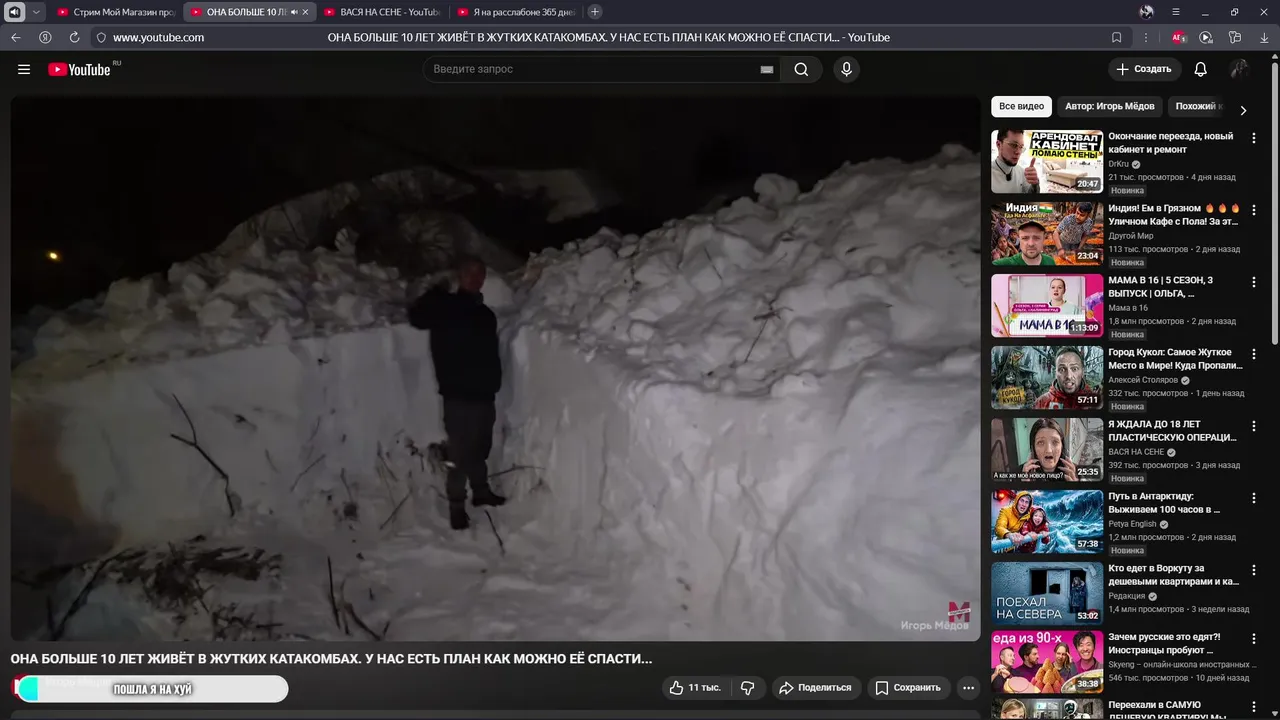The height and width of the screenshot is (720, 1280).
Task: View site security shield info
Action: (x=101, y=37)
